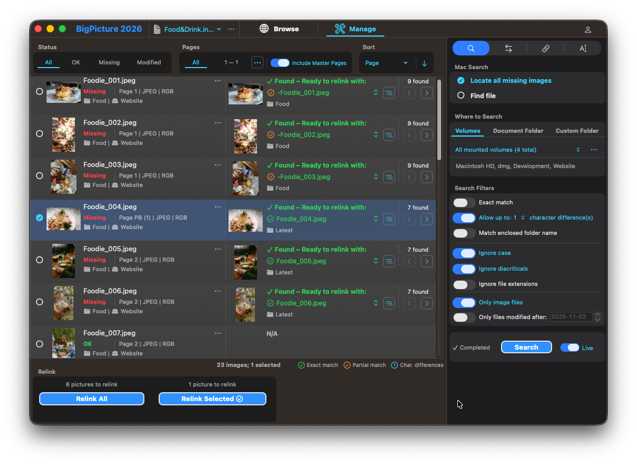Go to next match for Foodie_005.jpeg
Viewport: 637px width, 464px height.
(x=426, y=261)
